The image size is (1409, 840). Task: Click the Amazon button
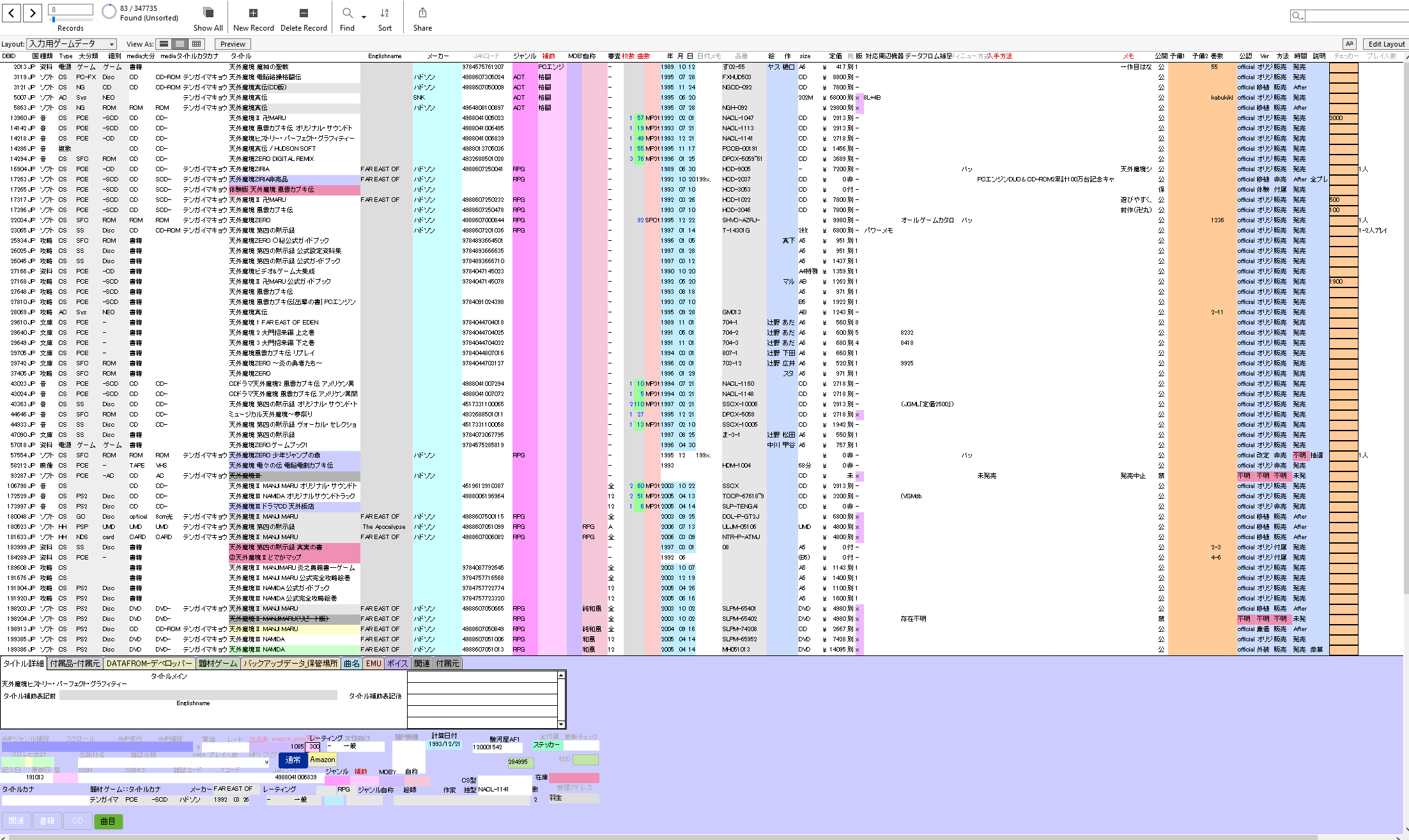point(323,760)
